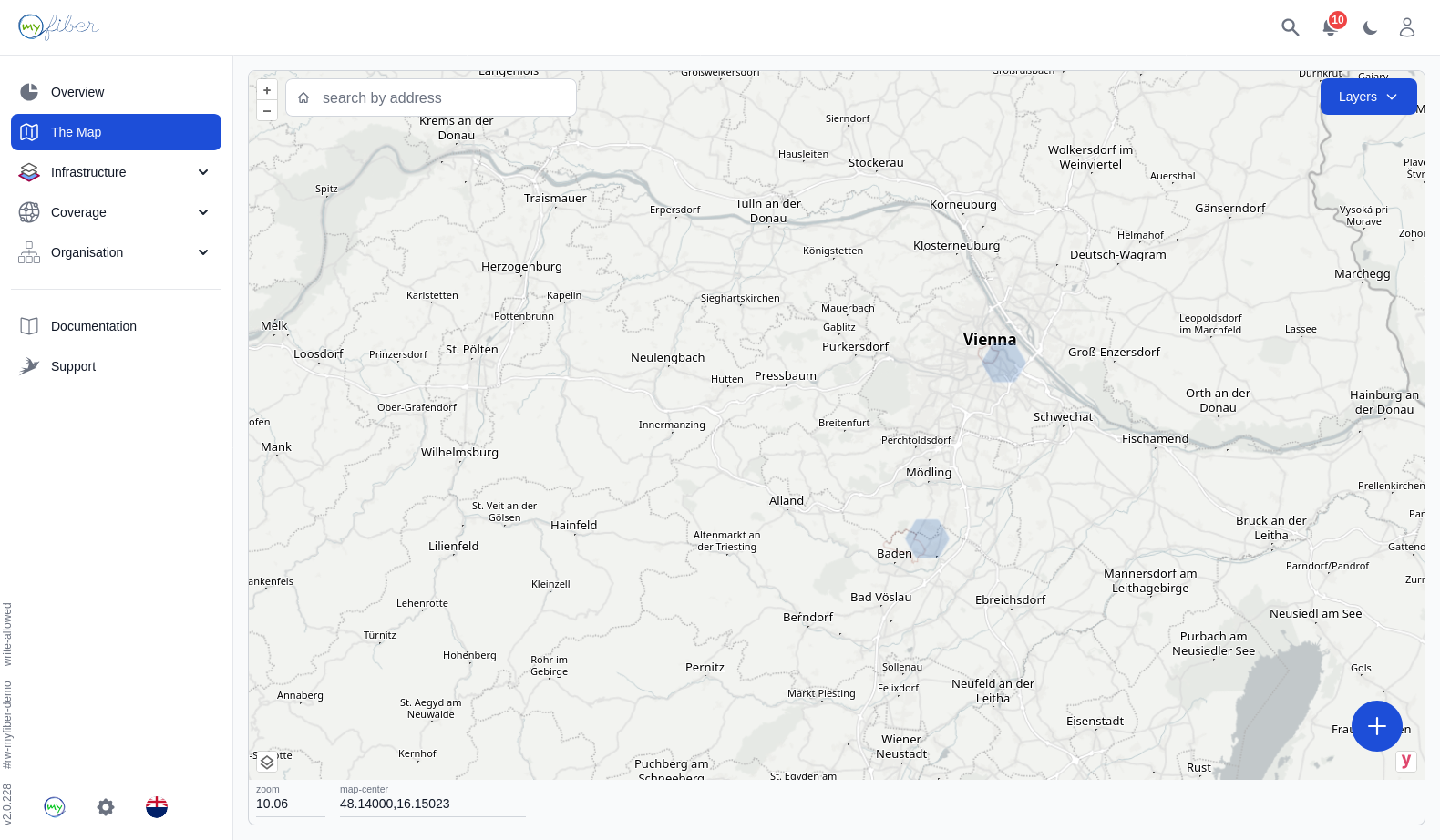
Task: Open settings via the gear icon
Action: (x=106, y=807)
